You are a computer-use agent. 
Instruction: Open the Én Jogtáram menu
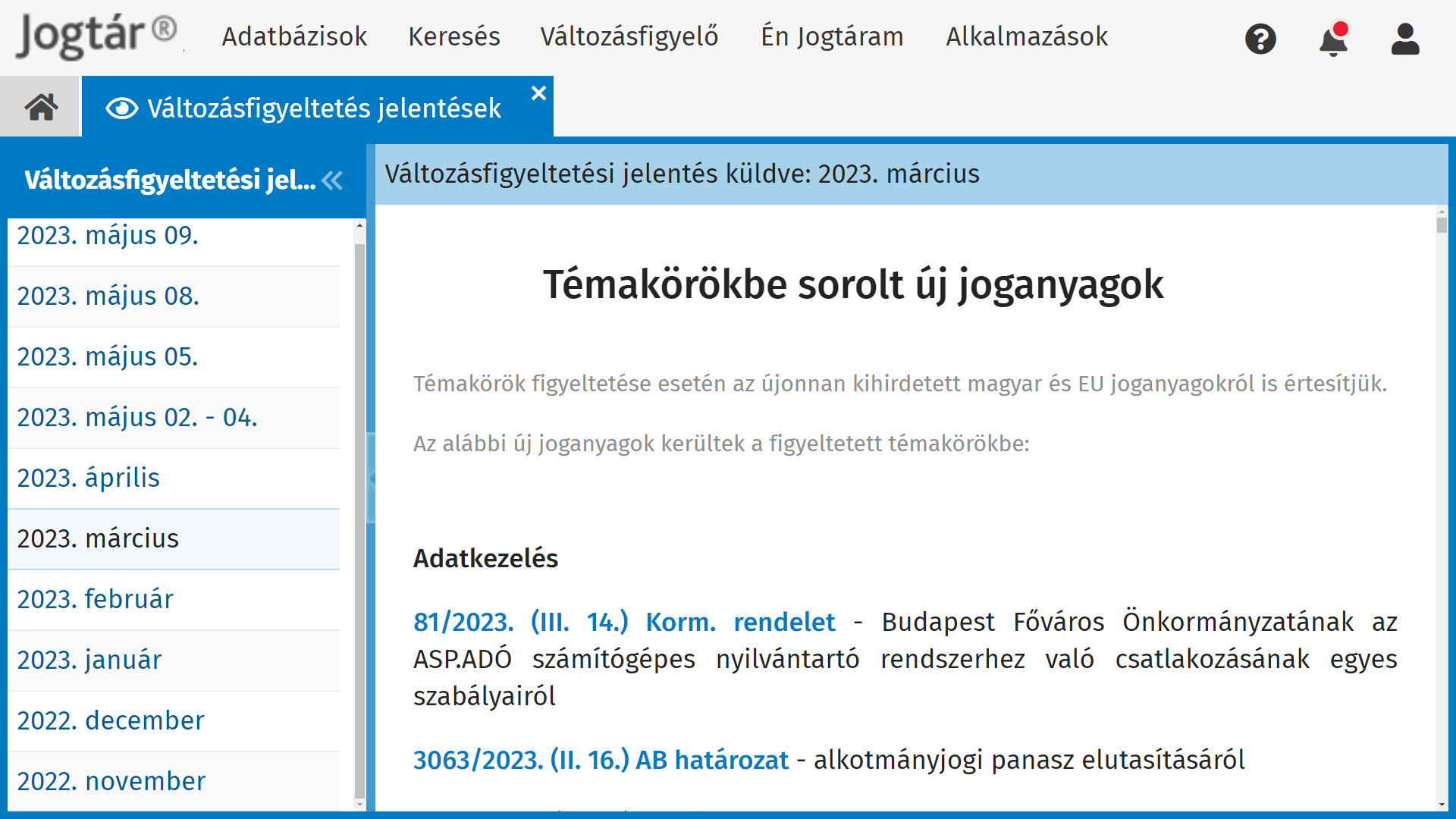[x=832, y=36]
